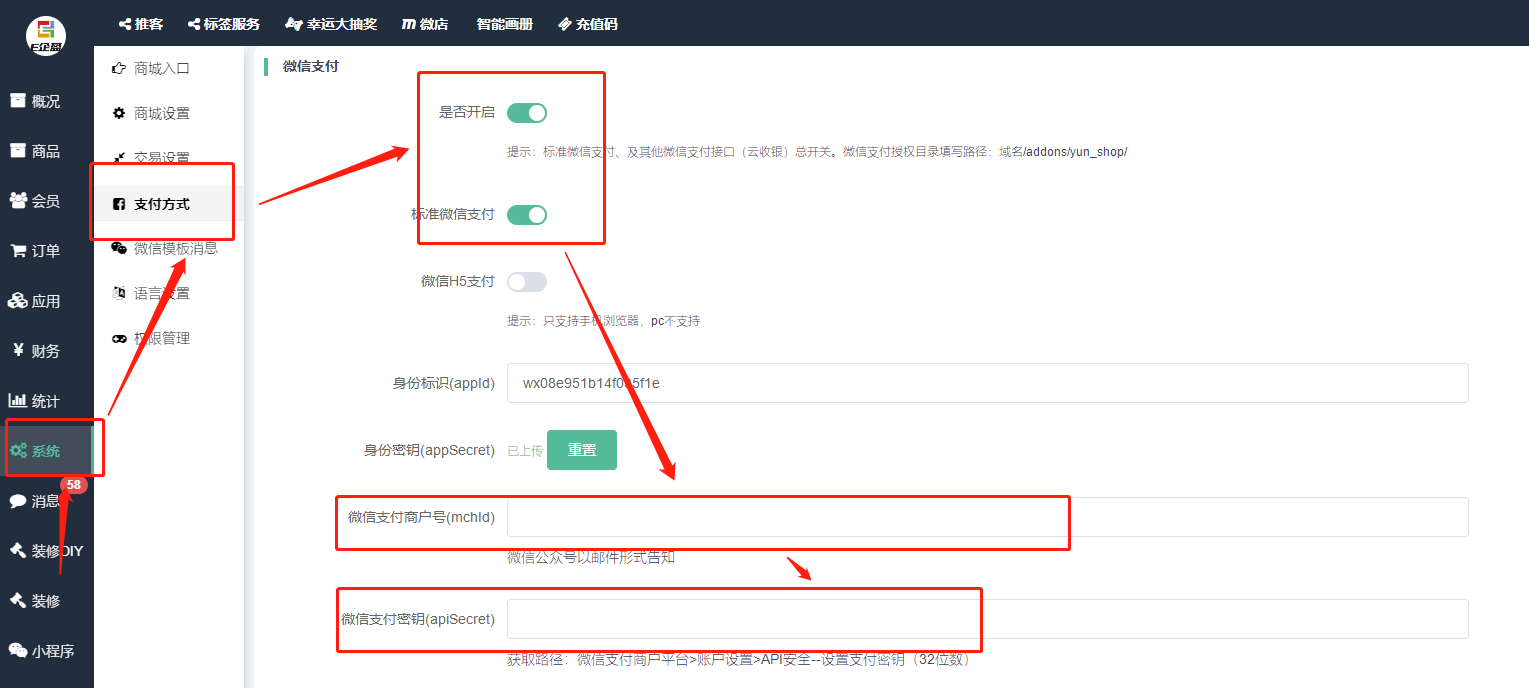Open the 概况 overview sidebar icon

[x=18, y=101]
